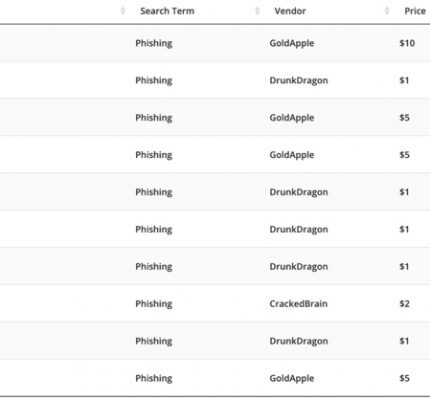Select the $10 price cell

(x=407, y=43)
